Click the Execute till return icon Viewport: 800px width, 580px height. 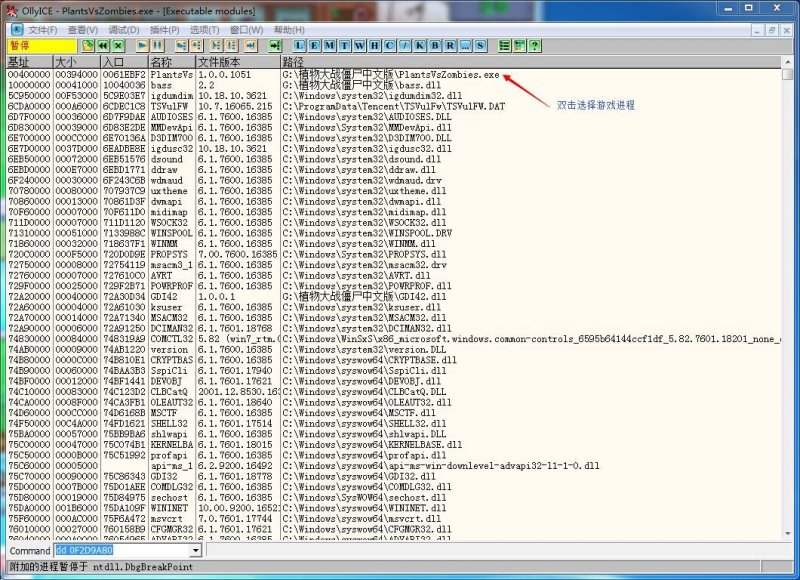pos(251,46)
